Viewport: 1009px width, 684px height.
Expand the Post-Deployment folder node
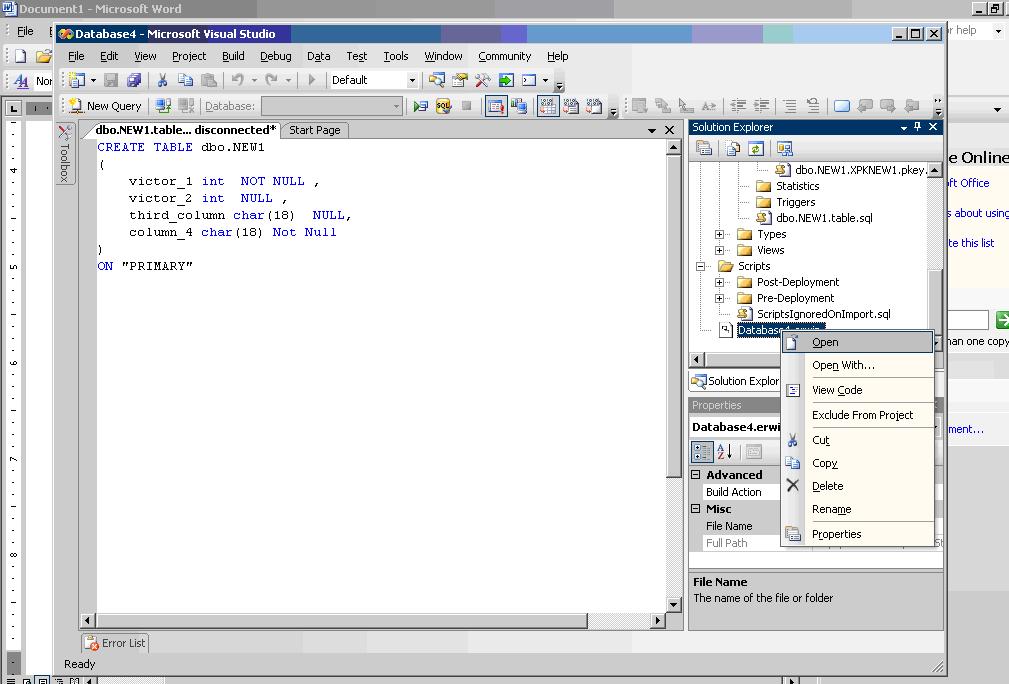pyautogui.click(x=719, y=282)
